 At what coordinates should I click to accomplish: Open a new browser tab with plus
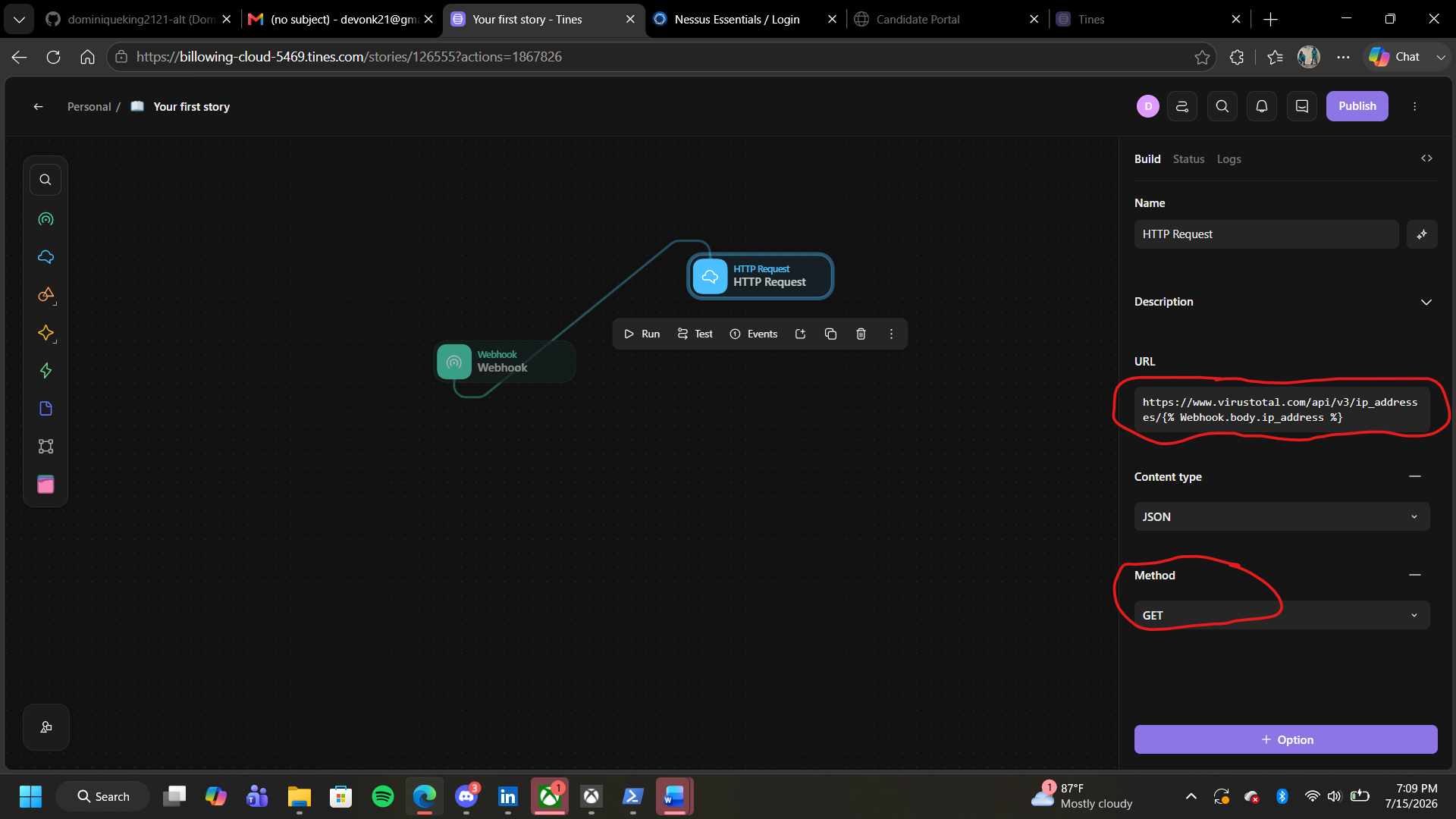[1271, 19]
